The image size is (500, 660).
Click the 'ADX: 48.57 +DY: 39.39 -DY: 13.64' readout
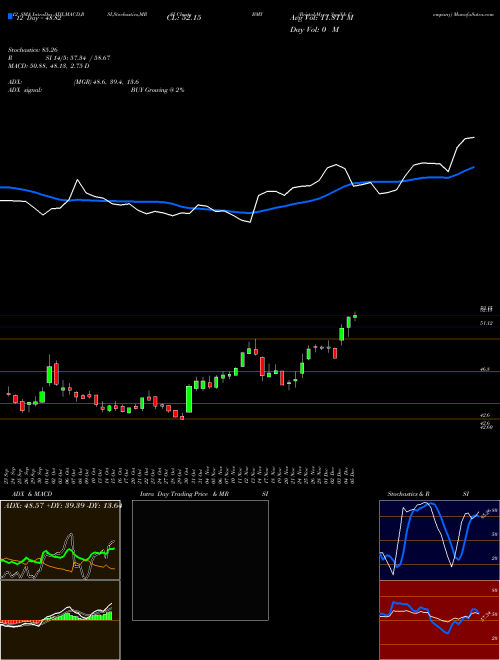[x=62, y=505]
